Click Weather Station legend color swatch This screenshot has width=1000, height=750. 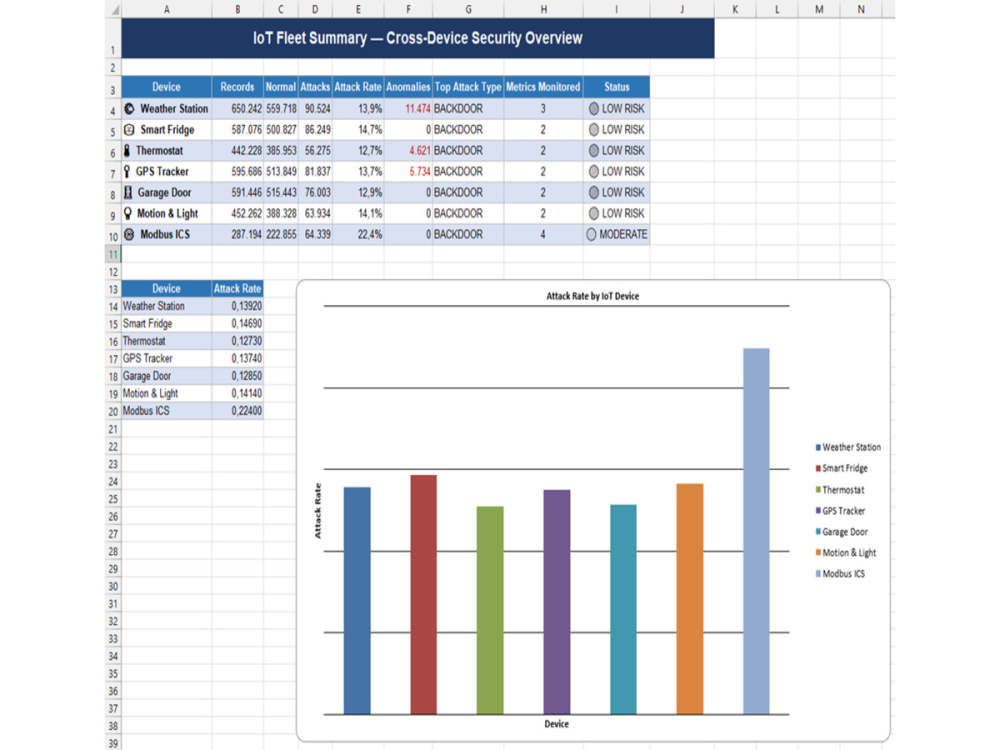[x=818, y=448]
